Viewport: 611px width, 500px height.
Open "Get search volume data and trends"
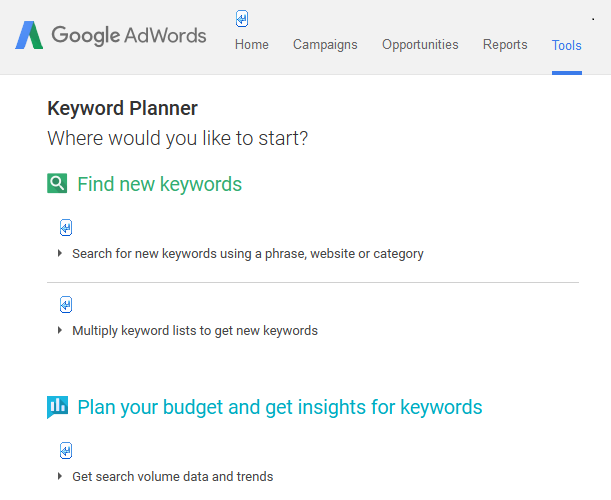tap(172, 477)
